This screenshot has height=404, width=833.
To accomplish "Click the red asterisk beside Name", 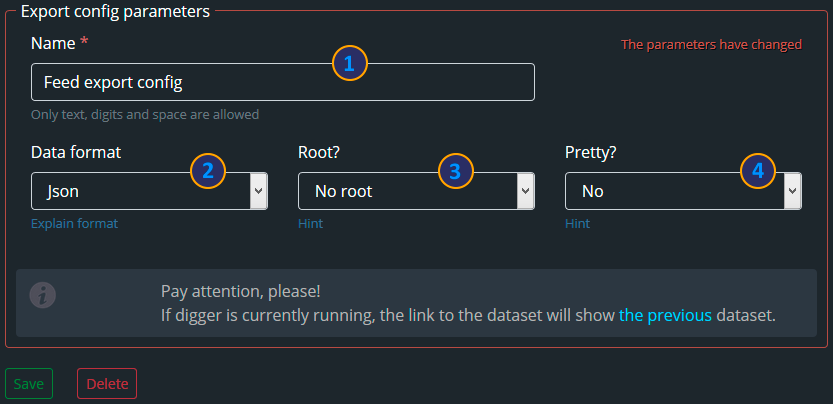I will (x=84, y=43).
